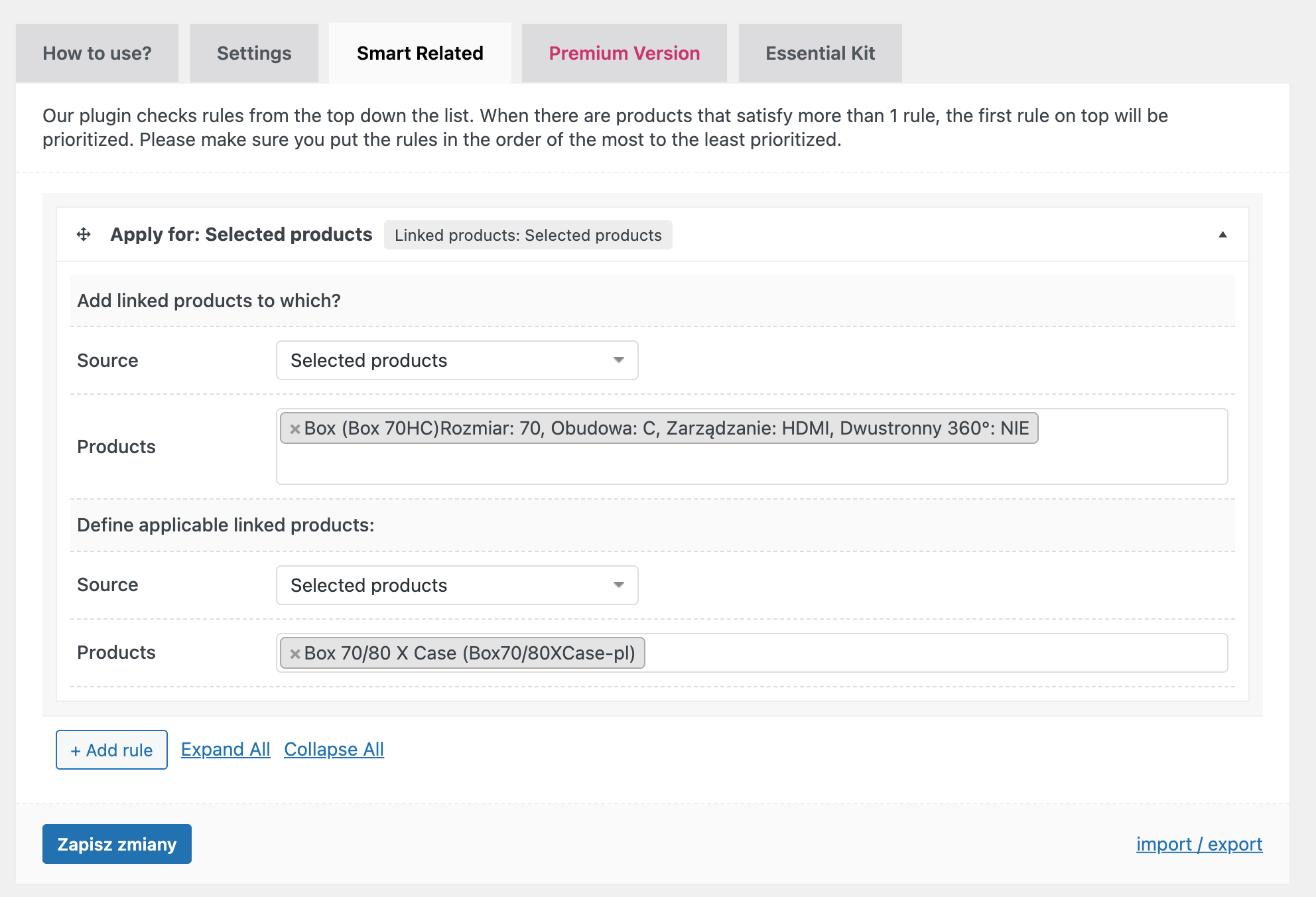Screen dimensions: 1316x897
Task: Save changes with the Zapisz zmiany button
Action: [x=117, y=844]
